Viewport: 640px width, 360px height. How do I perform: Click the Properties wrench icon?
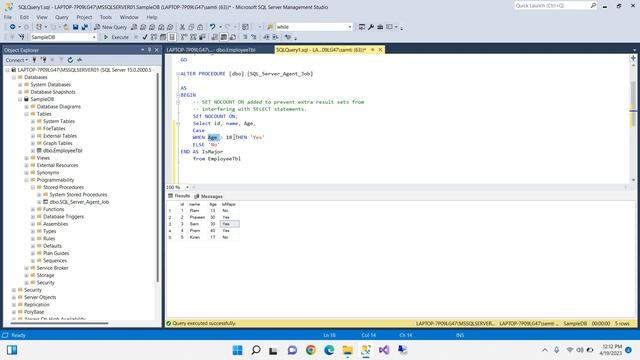pyautogui.click(x=371, y=27)
